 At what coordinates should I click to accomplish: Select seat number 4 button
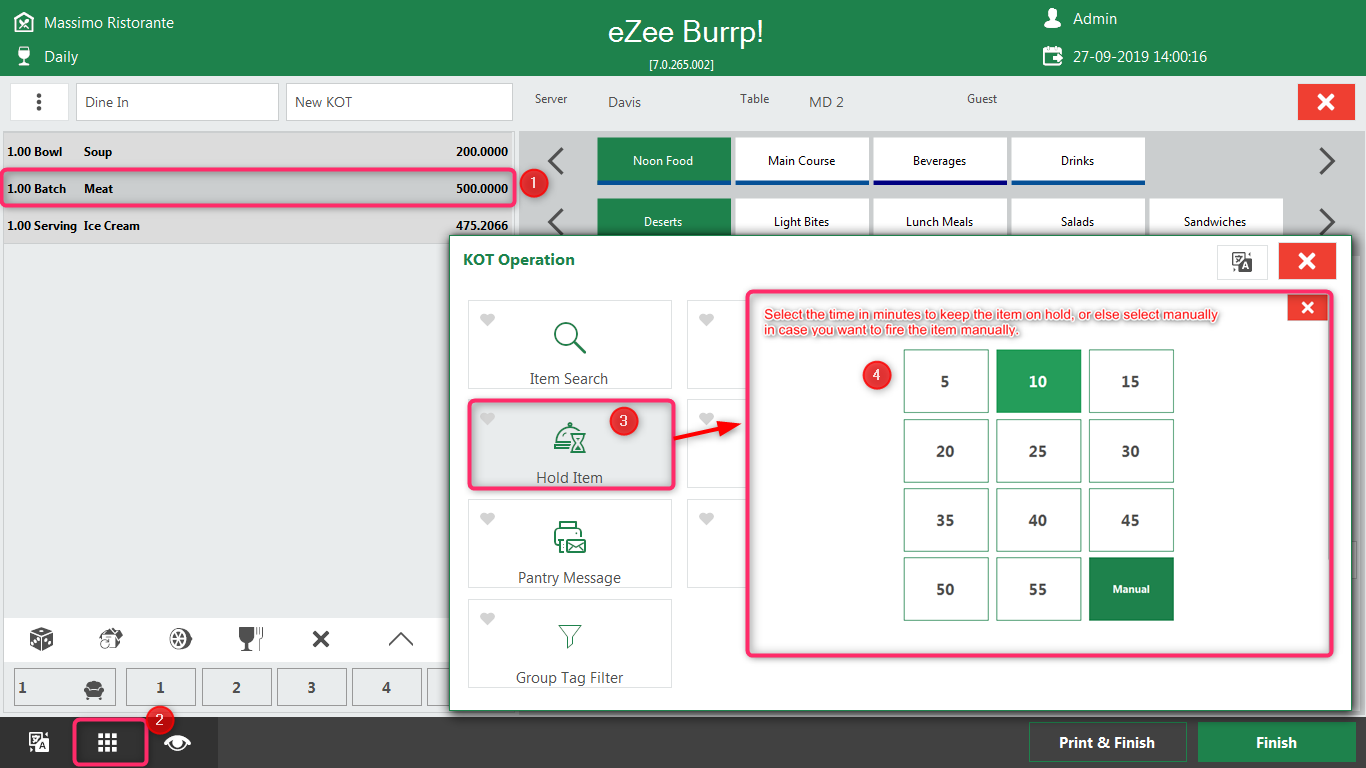click(x=386, y=688)
